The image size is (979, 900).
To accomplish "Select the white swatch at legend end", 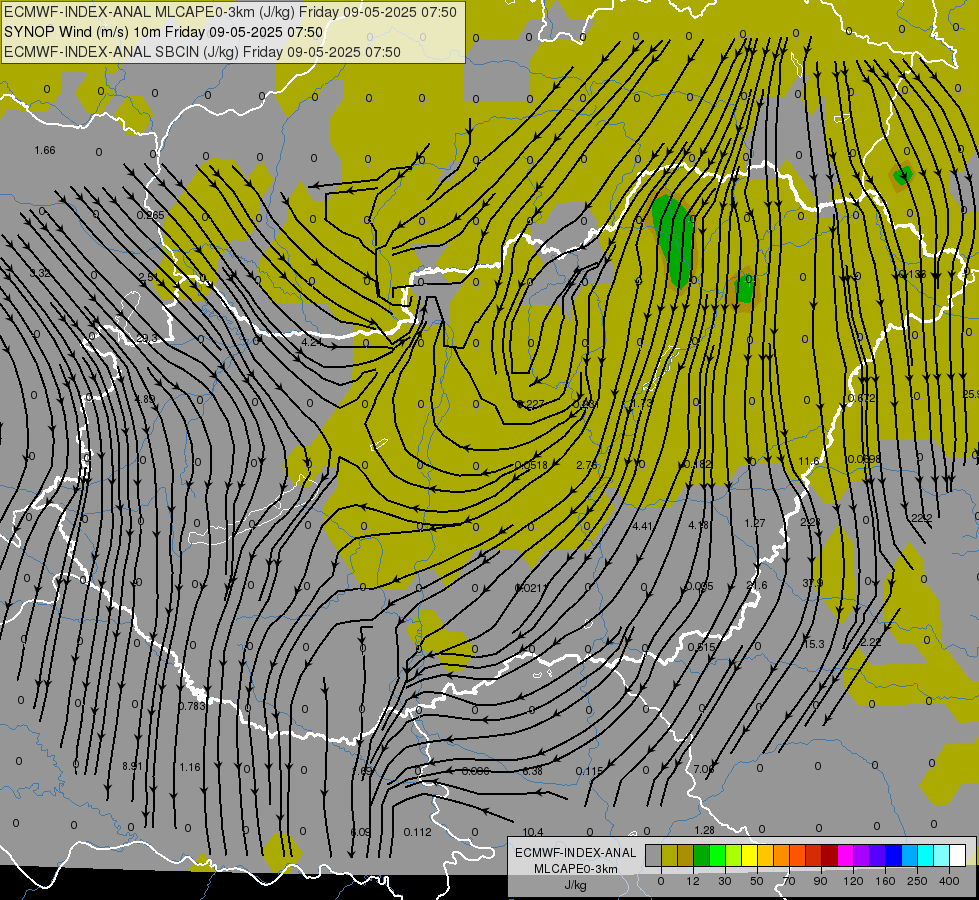I will coord(958,856).
